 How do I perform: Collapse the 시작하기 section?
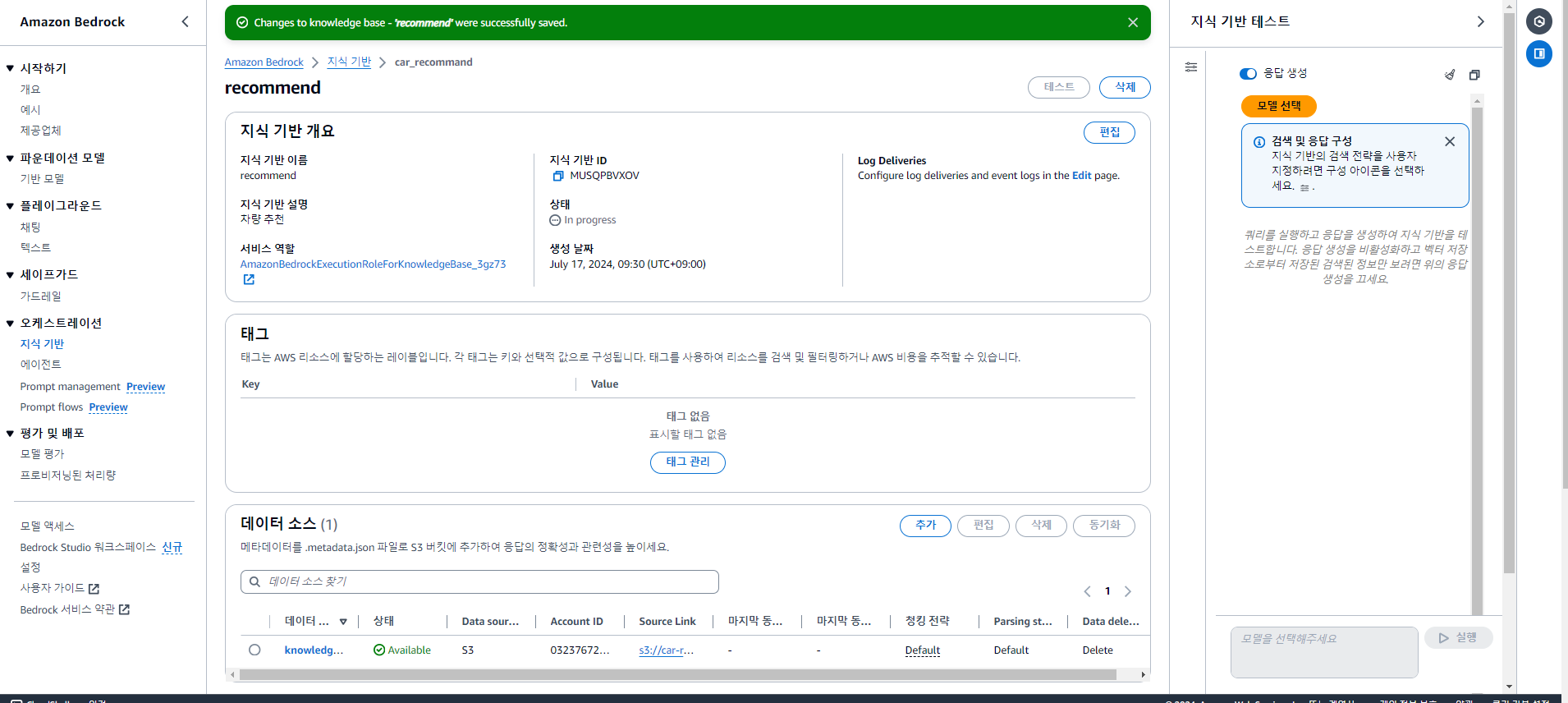(10, 68)
